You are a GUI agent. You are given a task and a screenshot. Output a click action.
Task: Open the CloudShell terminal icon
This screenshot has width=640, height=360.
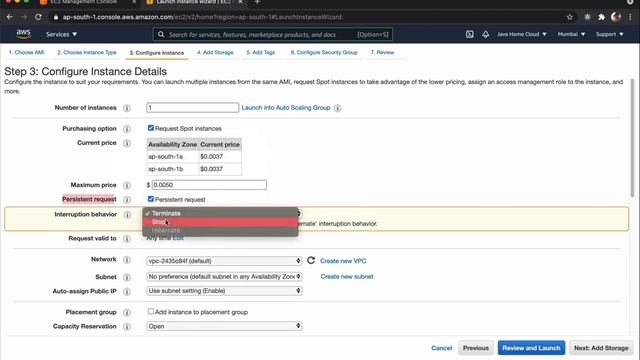(x=469, y=34)
